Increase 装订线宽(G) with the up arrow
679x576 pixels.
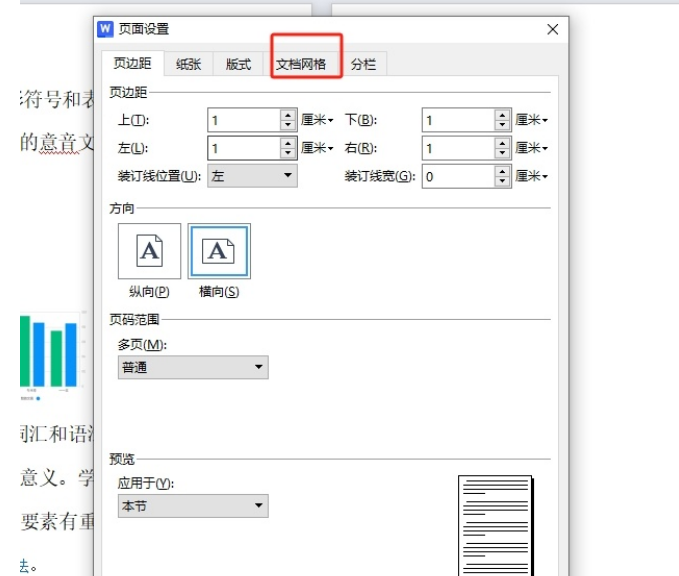pos(502,171)
